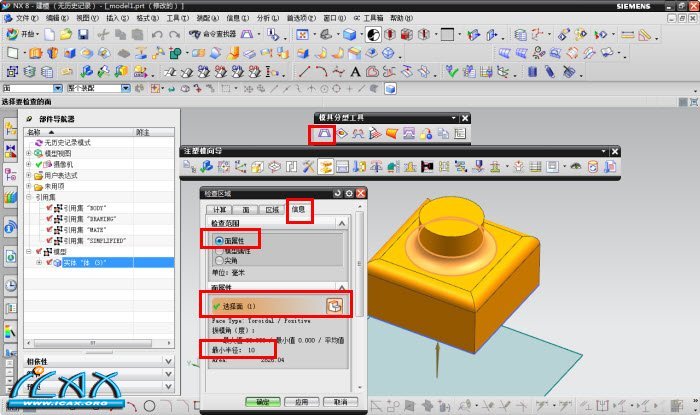Select the 面属性 radio button
The height and width of the screenshot is (415, 700).
[x=219, y=241]
